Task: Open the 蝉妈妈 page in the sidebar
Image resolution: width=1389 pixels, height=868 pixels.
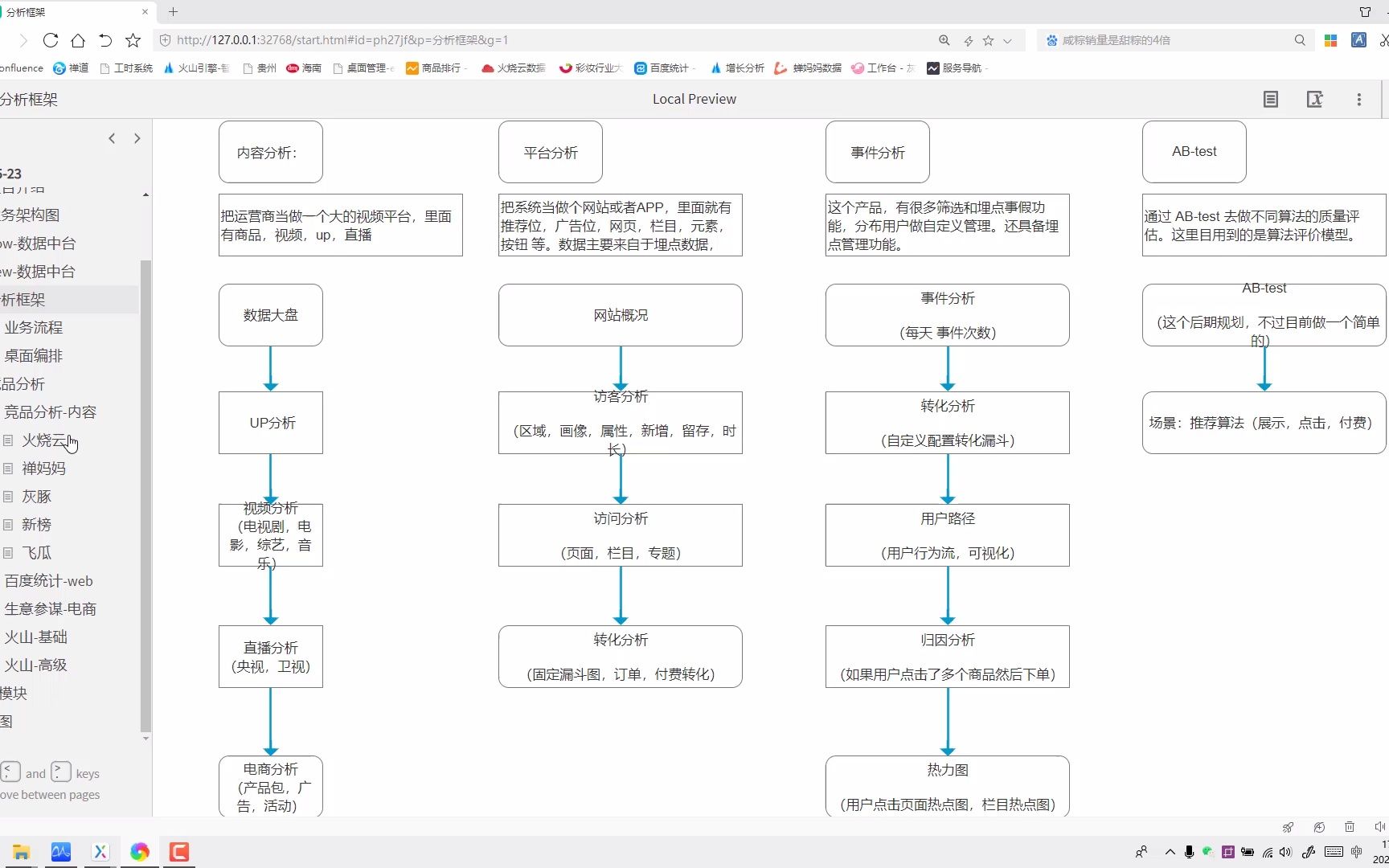Action: (x=43, y=469)
